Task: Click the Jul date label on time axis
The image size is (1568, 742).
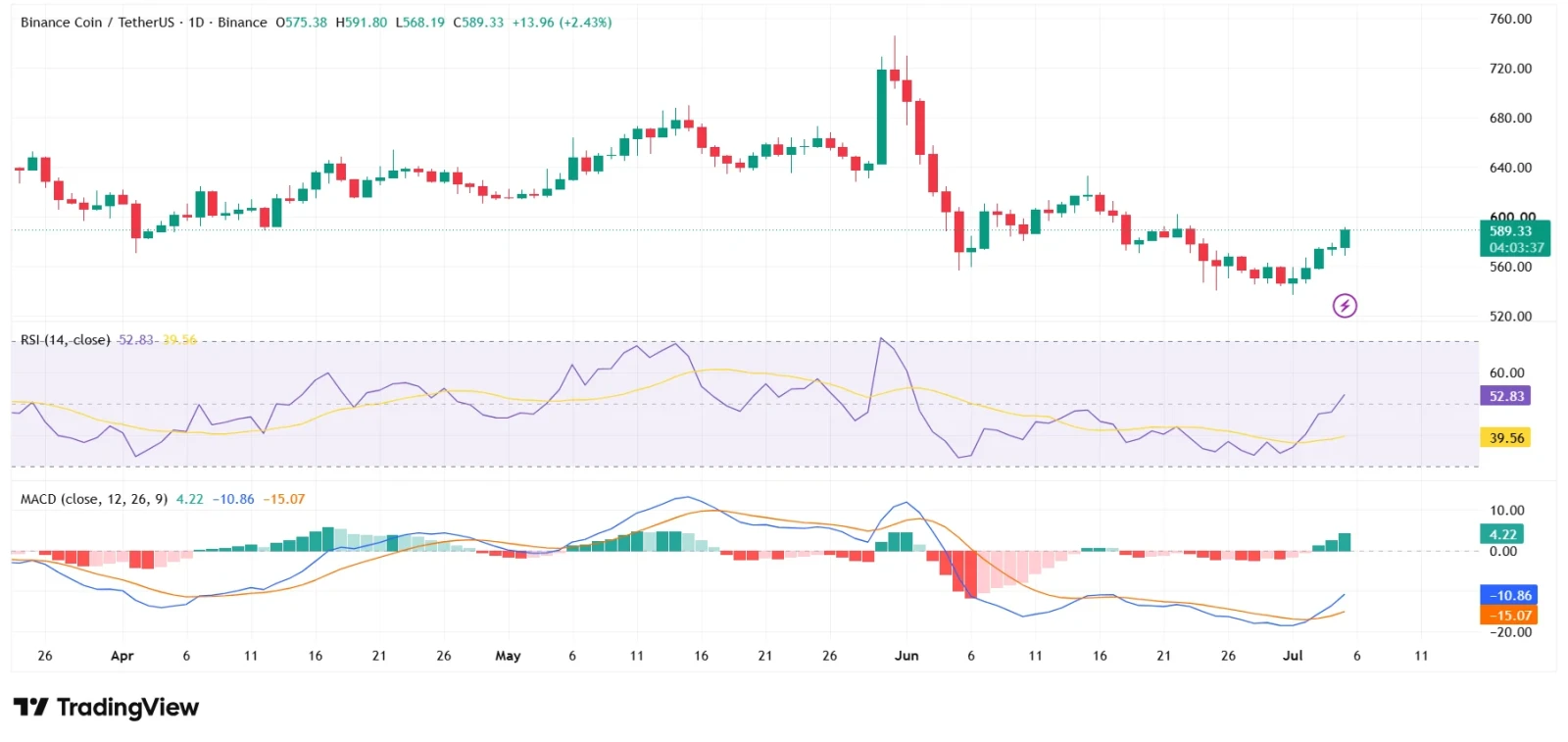Action: (x=1293, y=656)
